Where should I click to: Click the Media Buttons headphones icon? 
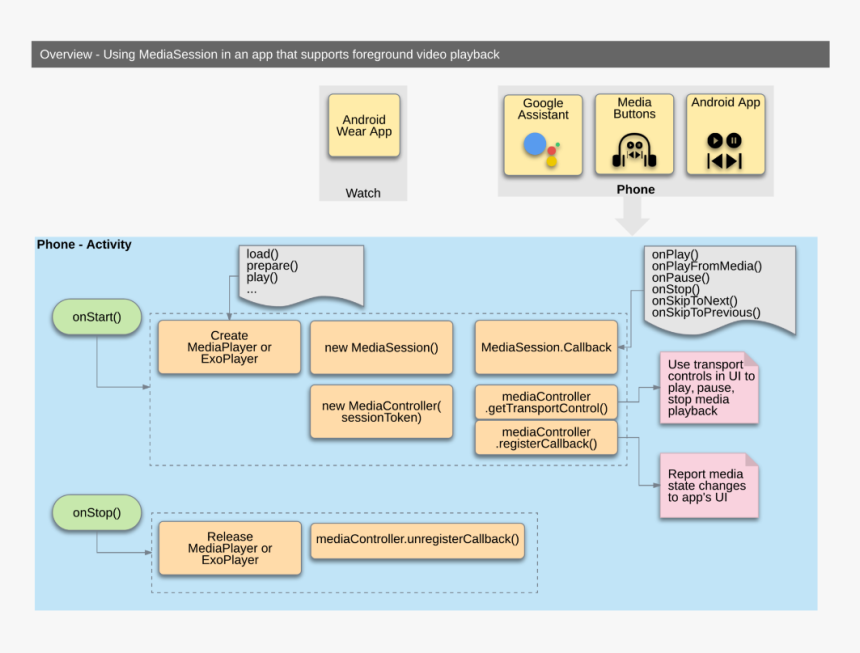tap(634, 150)
